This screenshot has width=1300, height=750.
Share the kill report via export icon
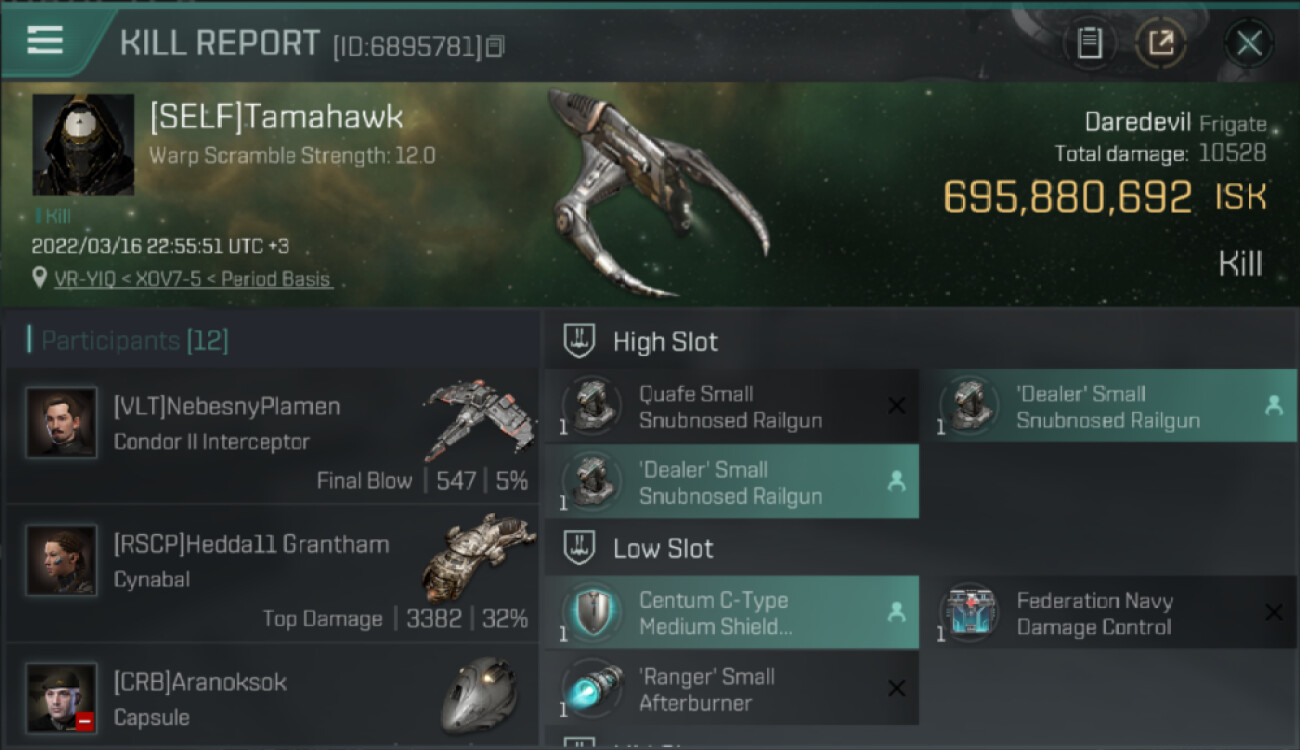click(x=1161, y=43)
